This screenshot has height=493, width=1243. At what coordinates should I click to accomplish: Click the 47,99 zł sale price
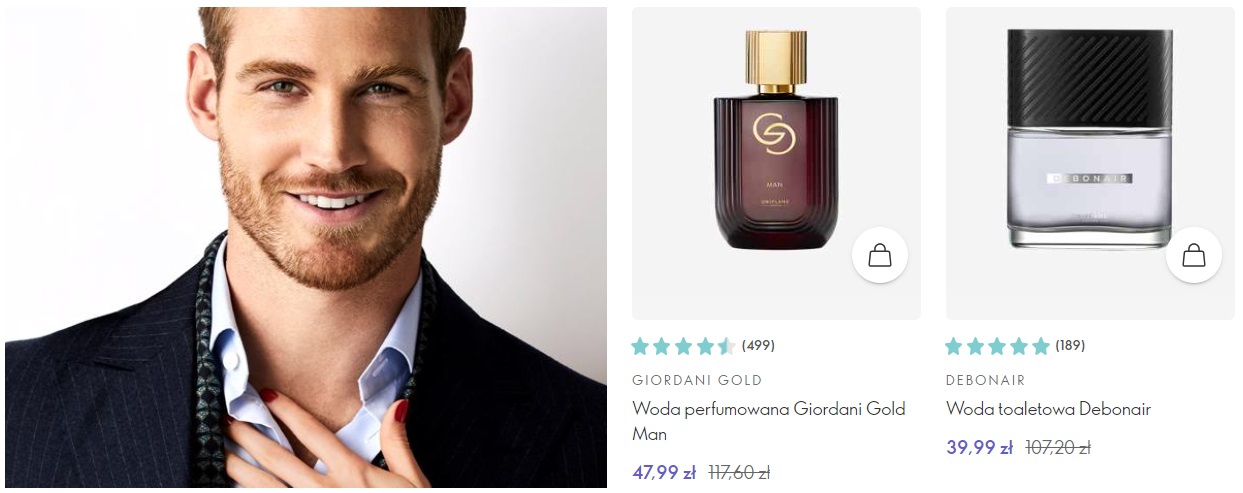pyautogui.click(x=664, y=472)
